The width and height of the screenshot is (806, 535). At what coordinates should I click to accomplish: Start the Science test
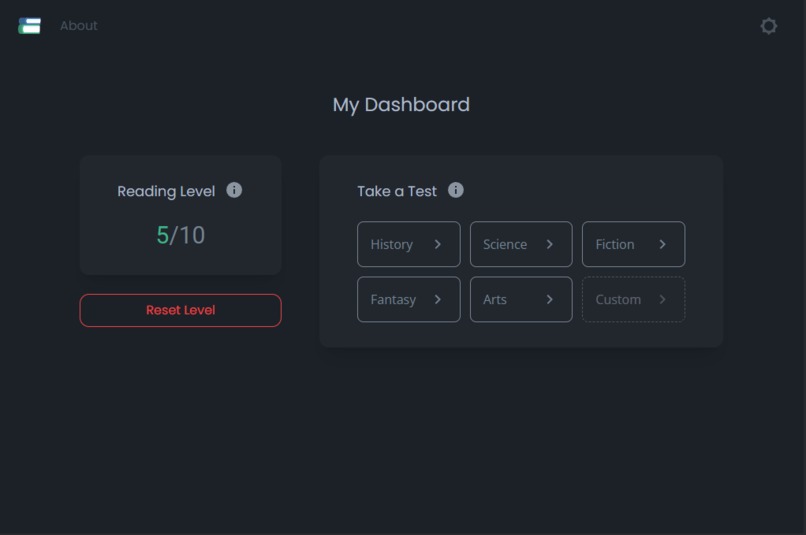coord(520,244)
